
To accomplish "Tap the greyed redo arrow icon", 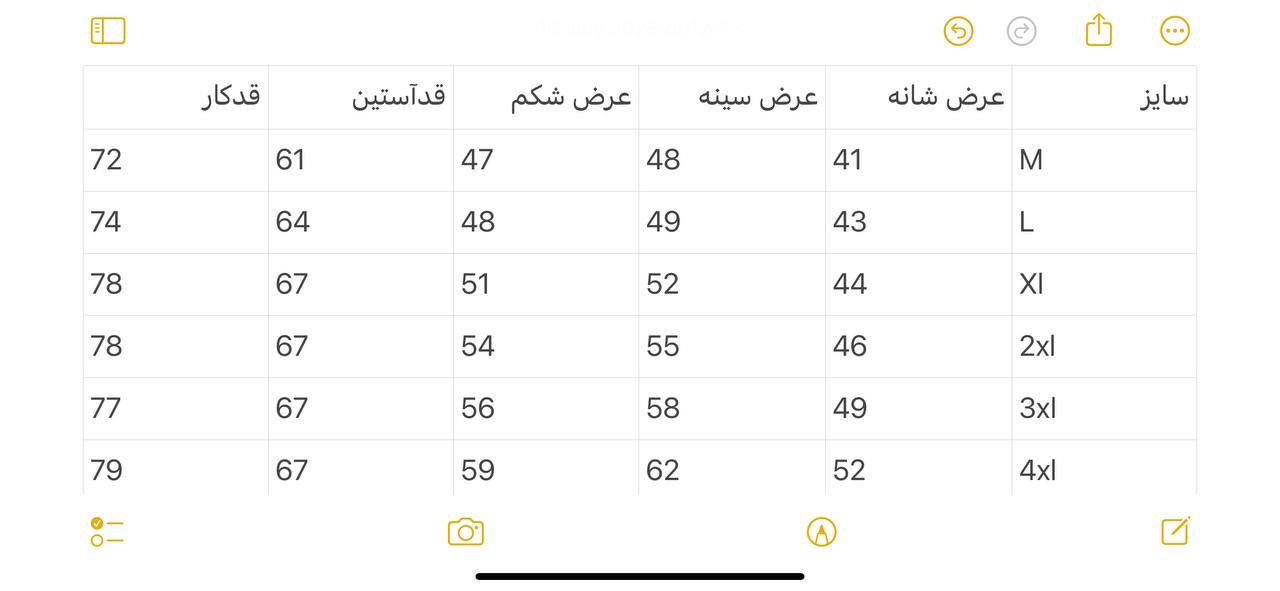I will click(1021, 31).
